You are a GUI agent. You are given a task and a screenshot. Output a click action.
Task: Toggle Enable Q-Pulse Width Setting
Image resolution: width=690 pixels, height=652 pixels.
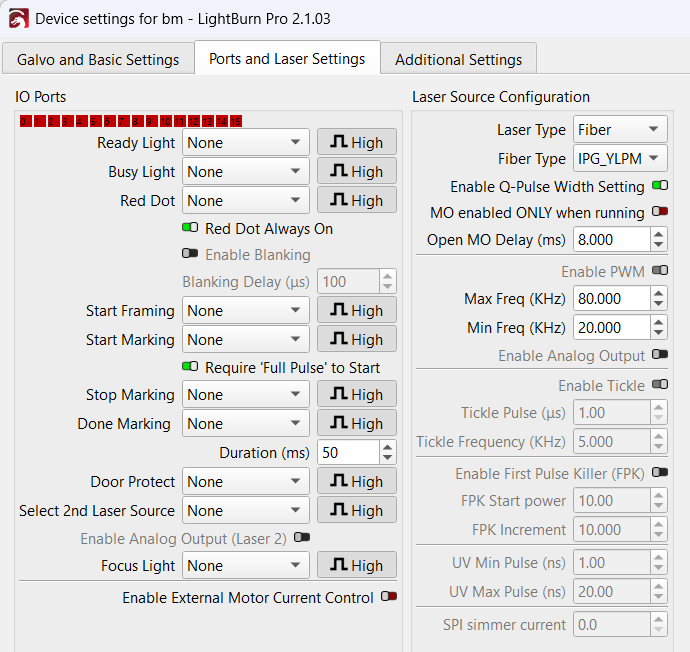660,185
